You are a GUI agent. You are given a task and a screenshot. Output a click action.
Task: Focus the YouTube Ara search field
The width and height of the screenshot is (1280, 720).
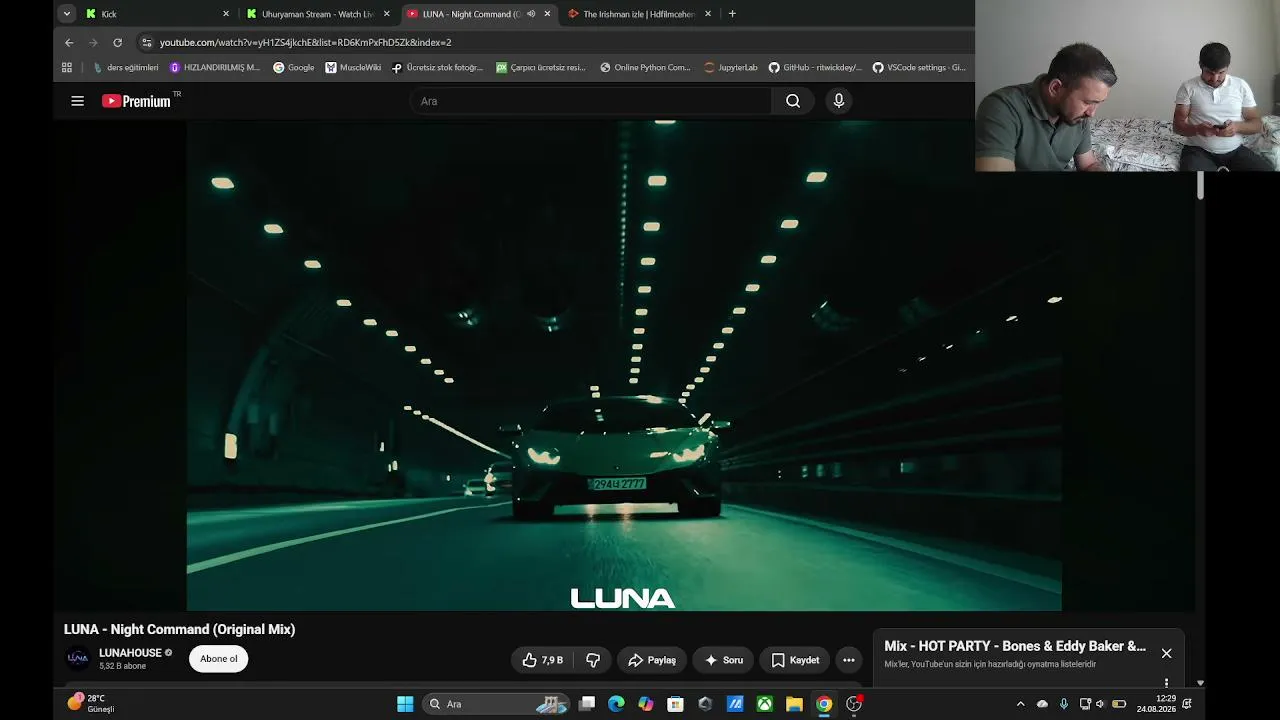tap(590, 101)
